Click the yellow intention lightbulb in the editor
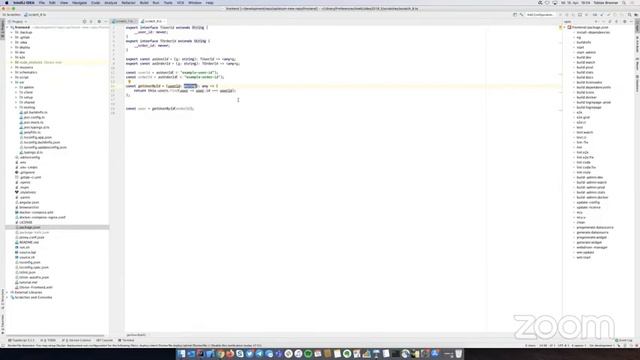 tap(129, 82)
